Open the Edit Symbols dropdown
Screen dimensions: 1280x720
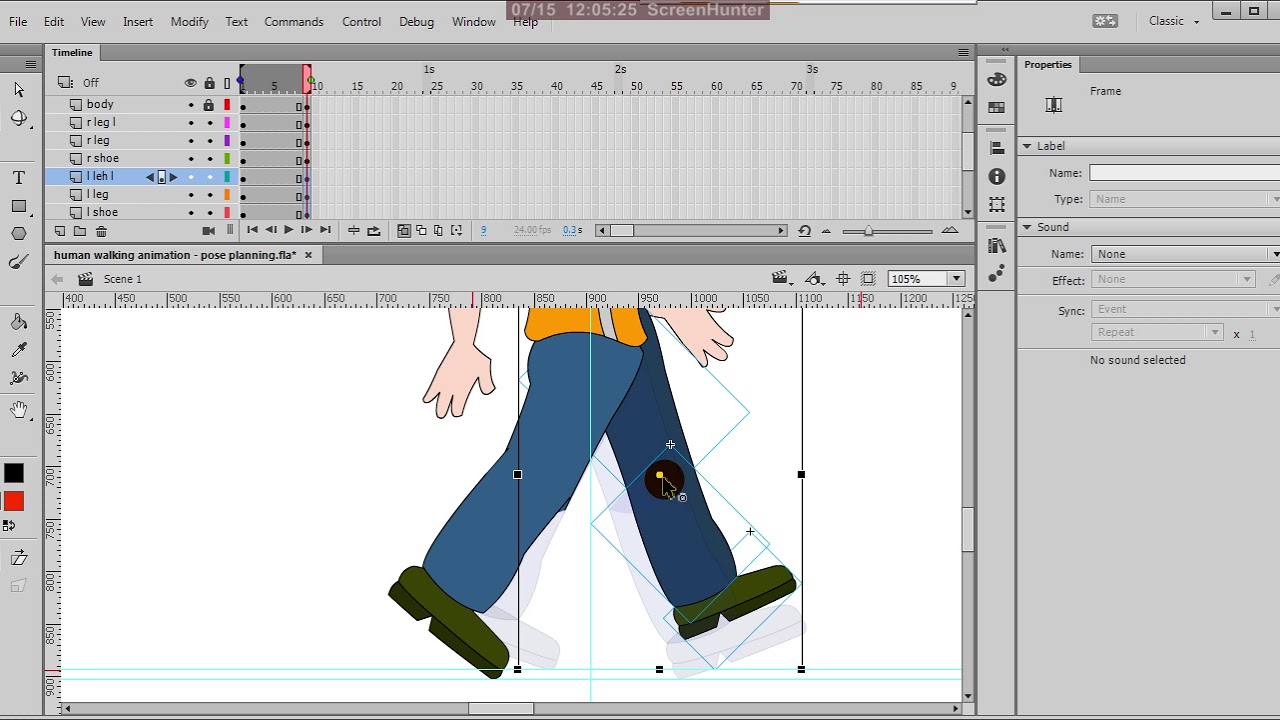[815, 279]
